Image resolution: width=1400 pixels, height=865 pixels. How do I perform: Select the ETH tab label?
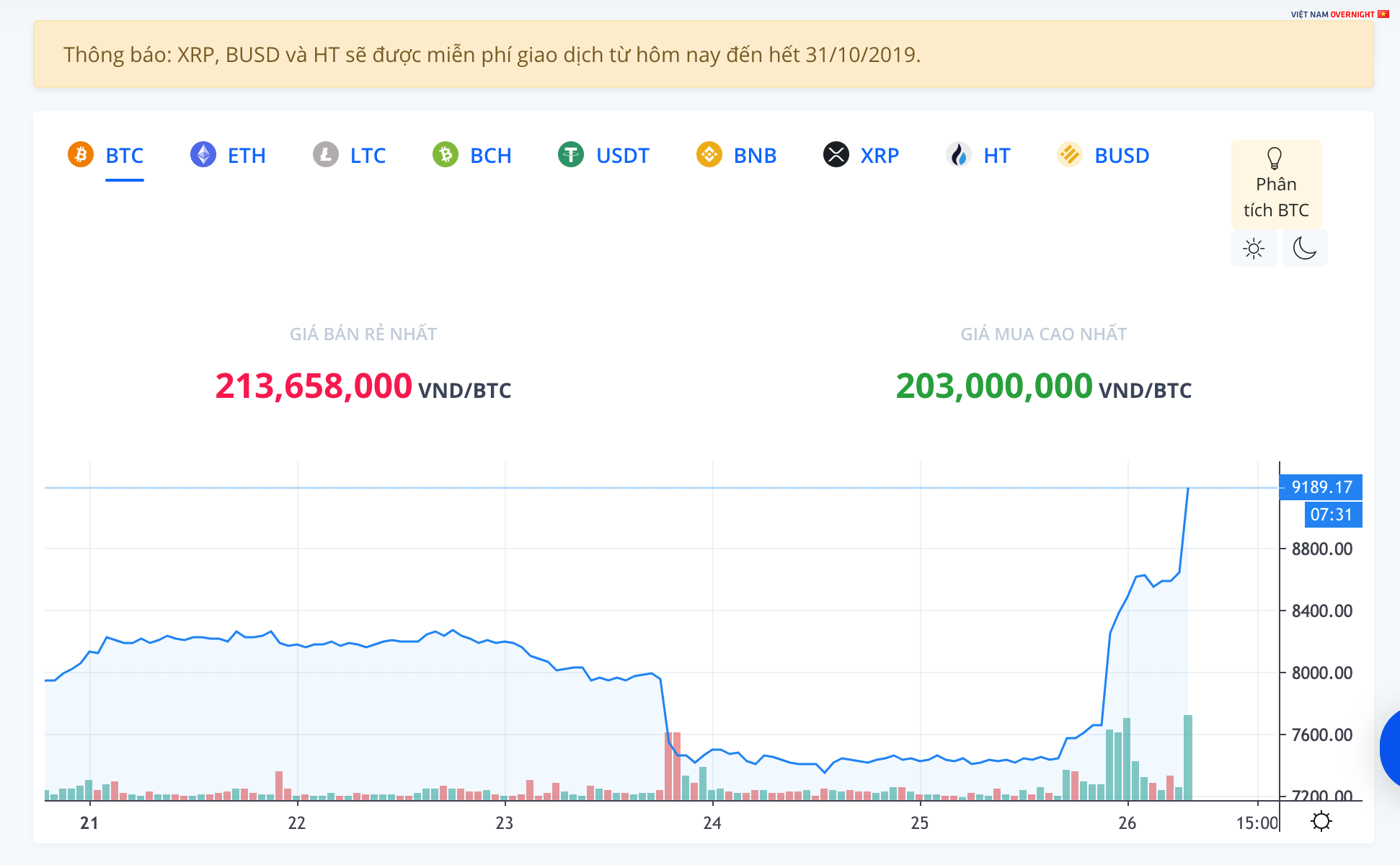coord(247,156)
